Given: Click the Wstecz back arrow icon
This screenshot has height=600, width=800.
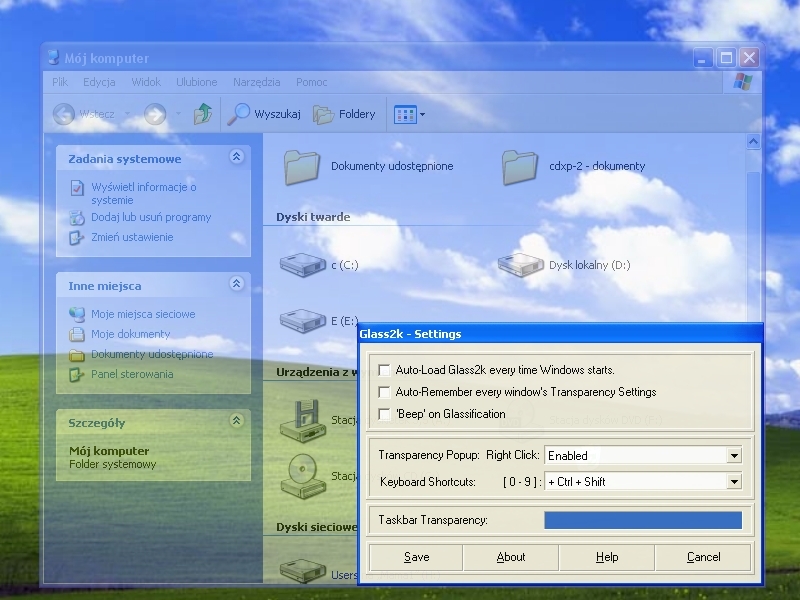Looking at the screenshot, I should (x=64, y=114).
